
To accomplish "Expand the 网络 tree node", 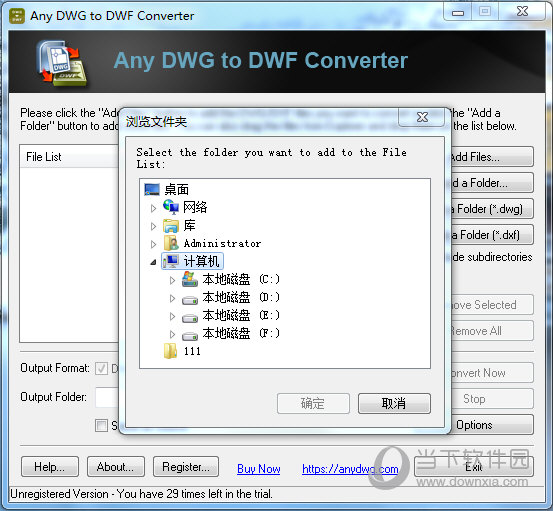I will tap(153, 208).
